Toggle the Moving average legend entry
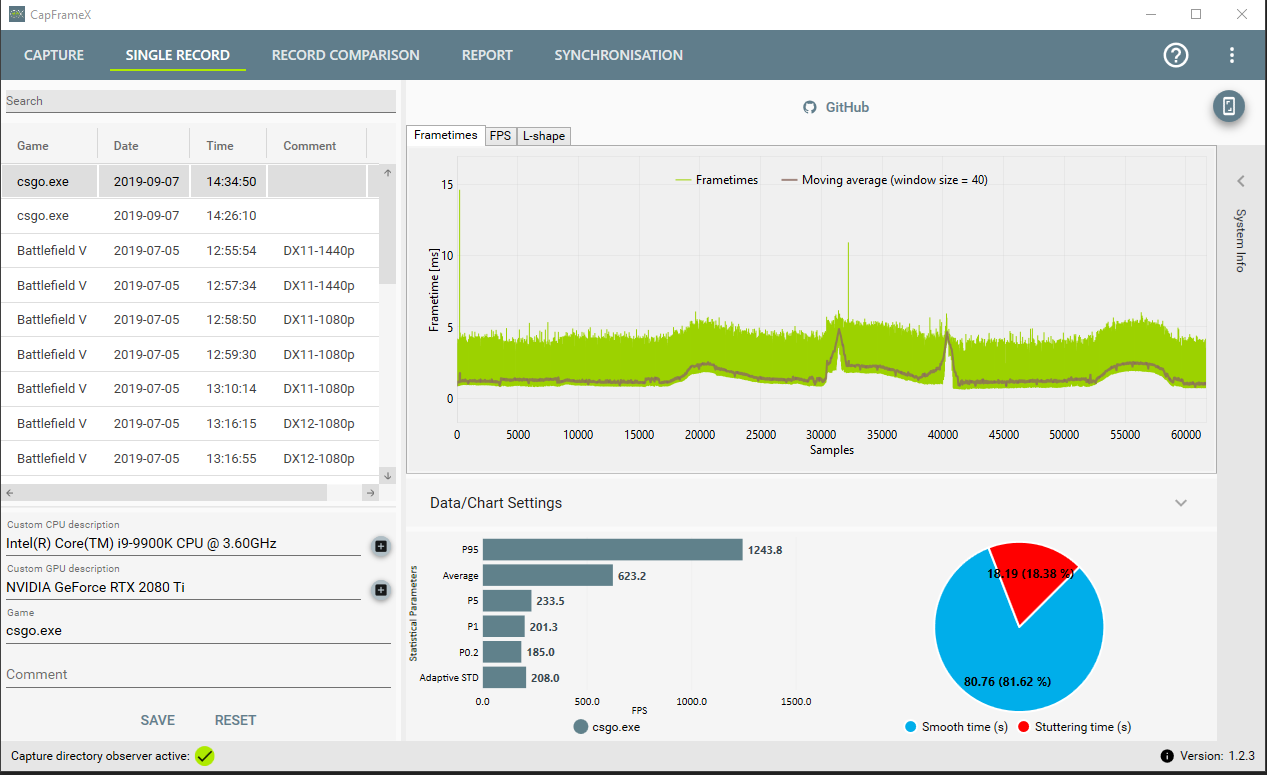 click(x=884, y=180)
